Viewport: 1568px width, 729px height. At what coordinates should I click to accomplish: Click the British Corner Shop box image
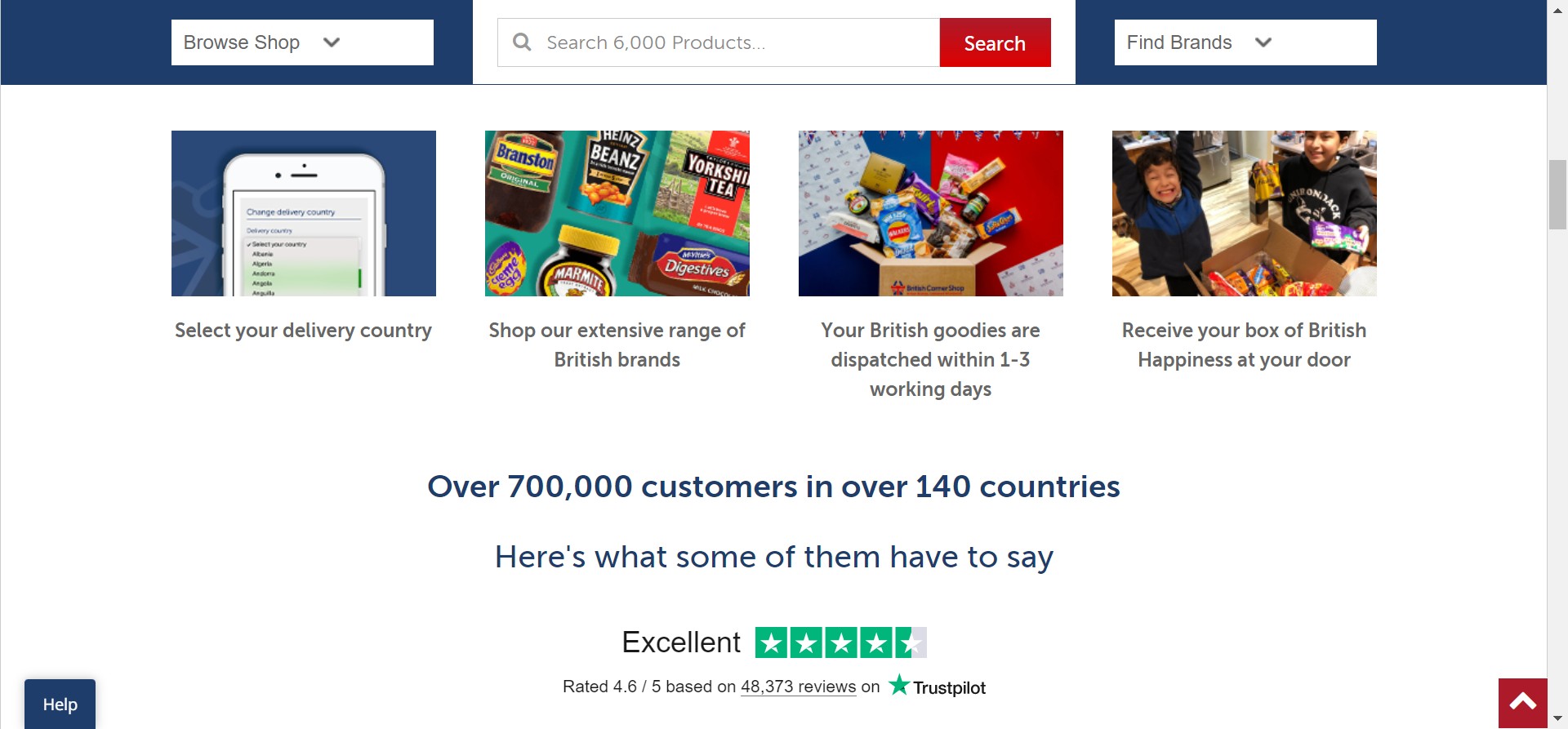pos(930,213)
